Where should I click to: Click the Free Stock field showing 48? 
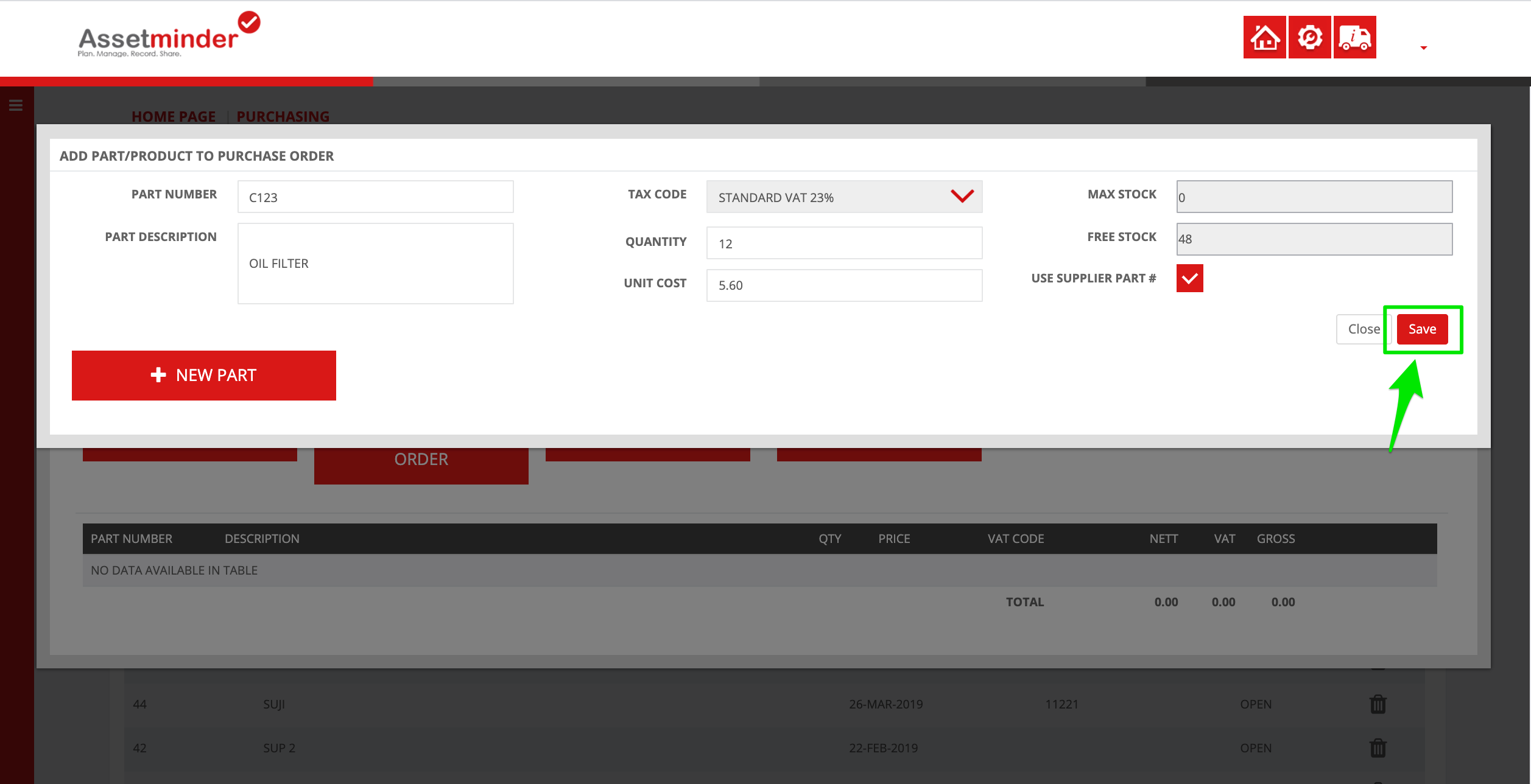[1314, 239]
